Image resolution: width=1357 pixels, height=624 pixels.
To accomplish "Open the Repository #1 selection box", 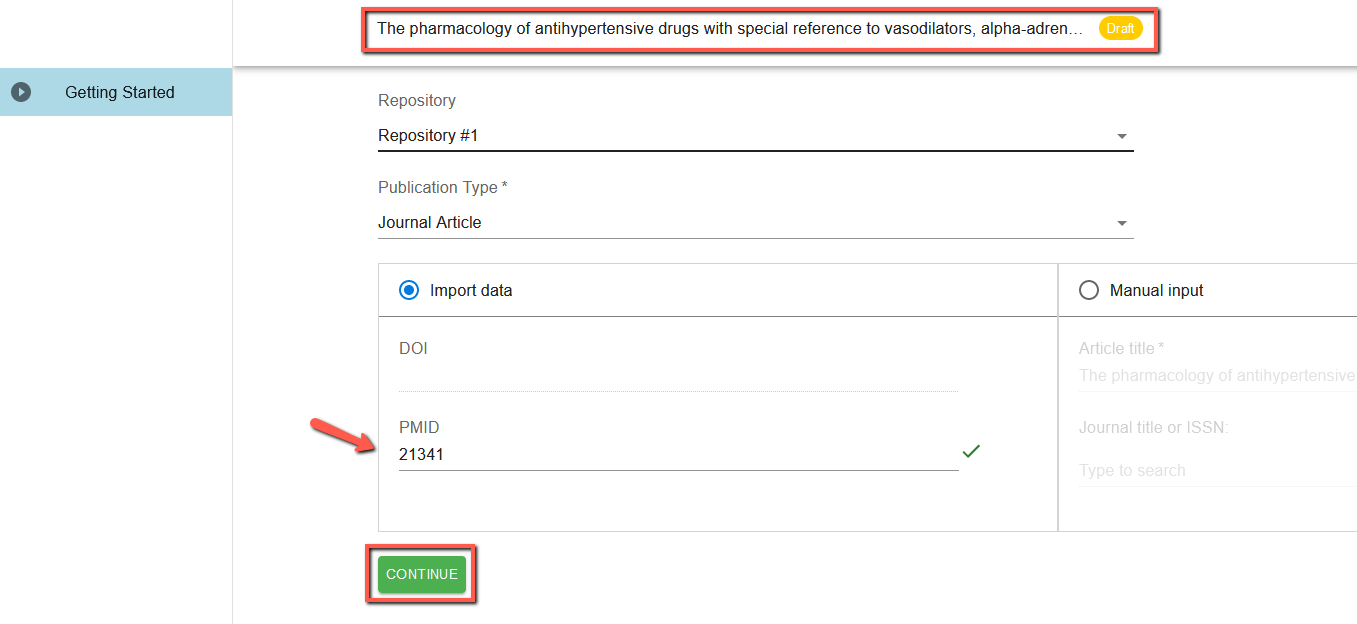I will click(x=740, y=136).
